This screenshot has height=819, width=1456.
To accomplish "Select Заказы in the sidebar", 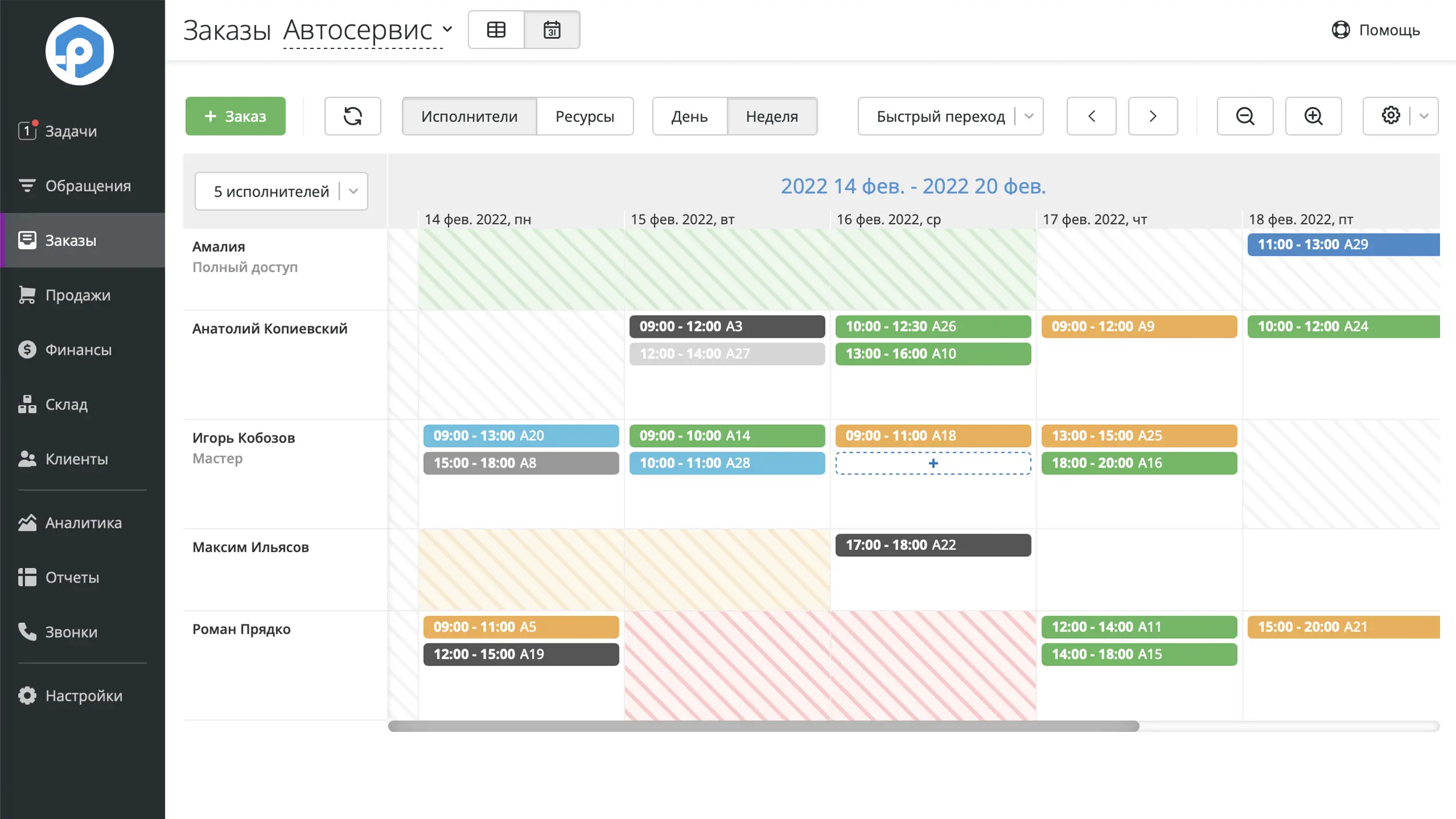I will (82, 240).
